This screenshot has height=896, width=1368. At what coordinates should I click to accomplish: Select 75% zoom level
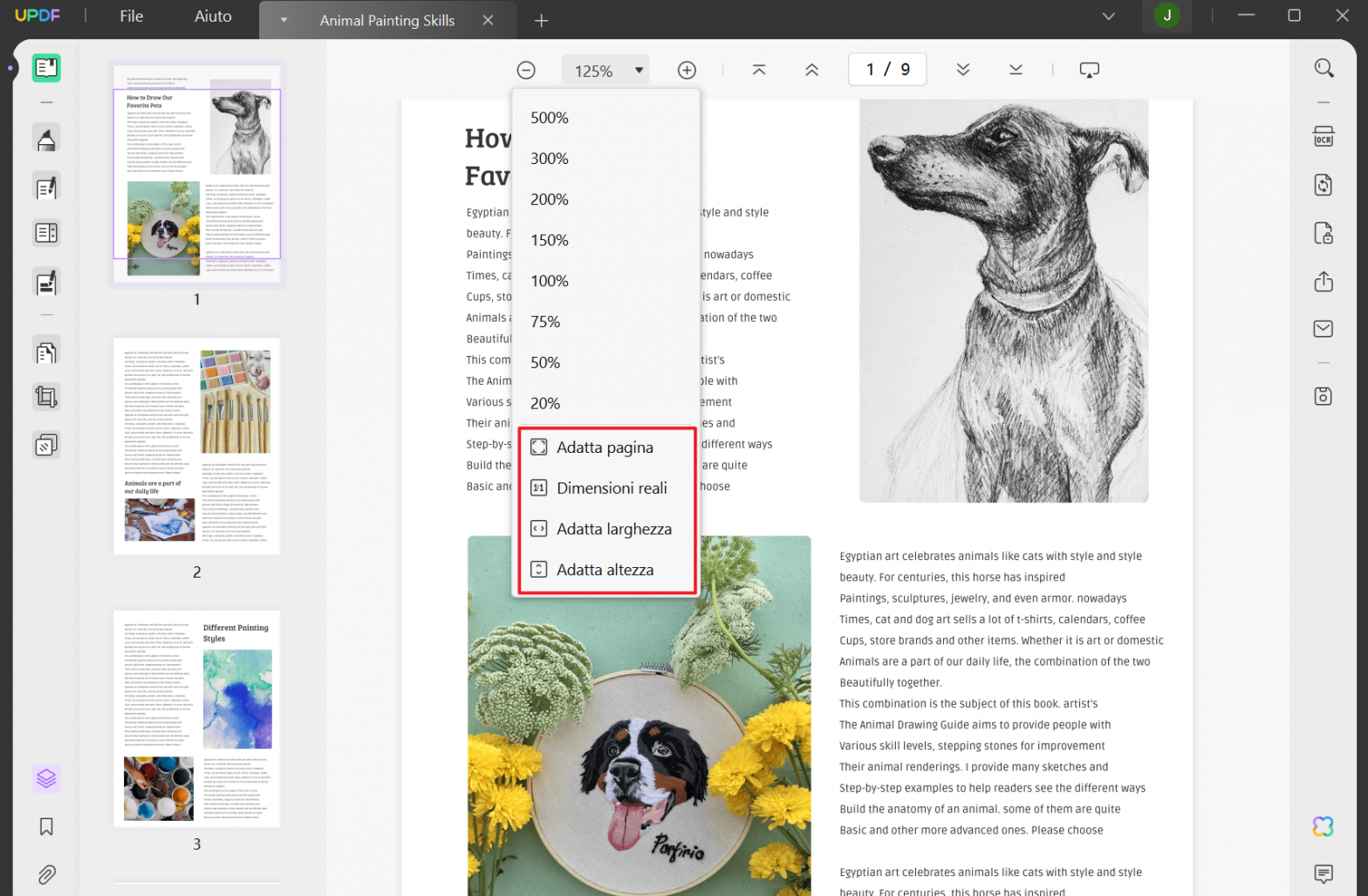606,322
